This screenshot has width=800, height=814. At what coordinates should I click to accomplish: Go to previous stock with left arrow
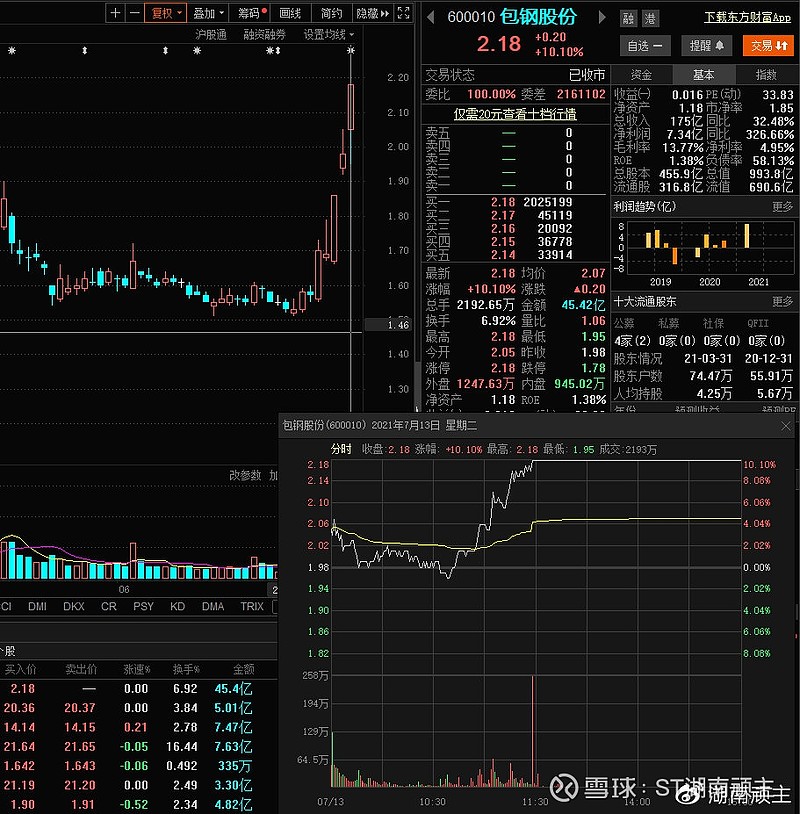tap(430, 17)
